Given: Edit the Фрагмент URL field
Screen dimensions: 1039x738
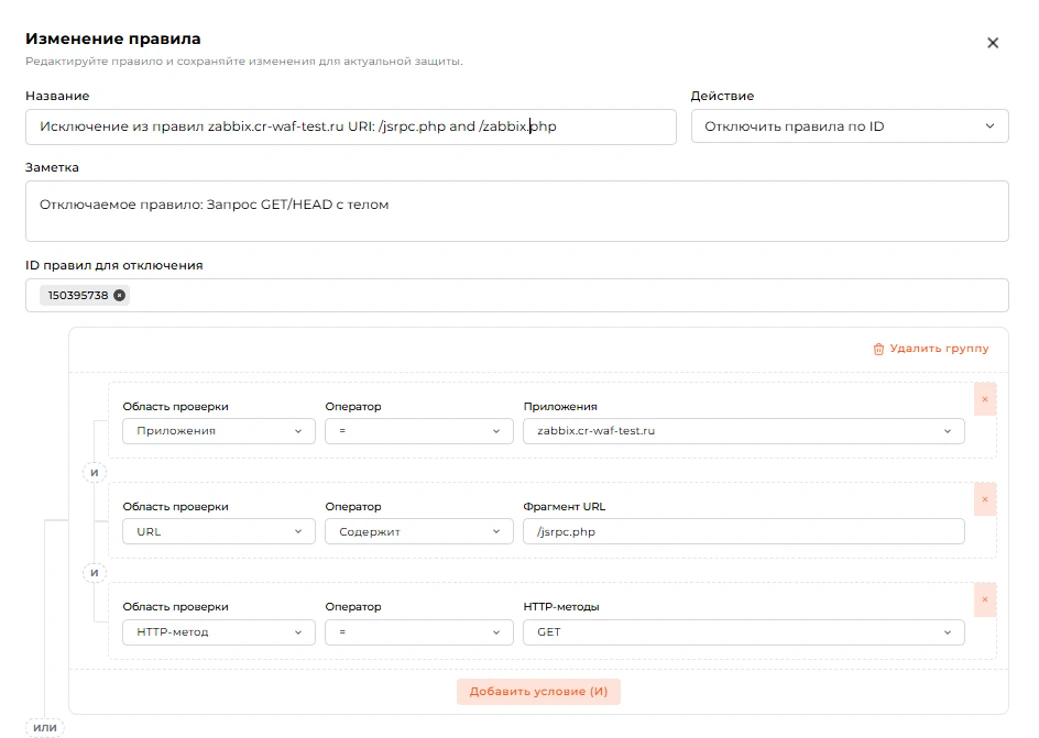Looking at the screenshot, I should [x=743, y=531].
